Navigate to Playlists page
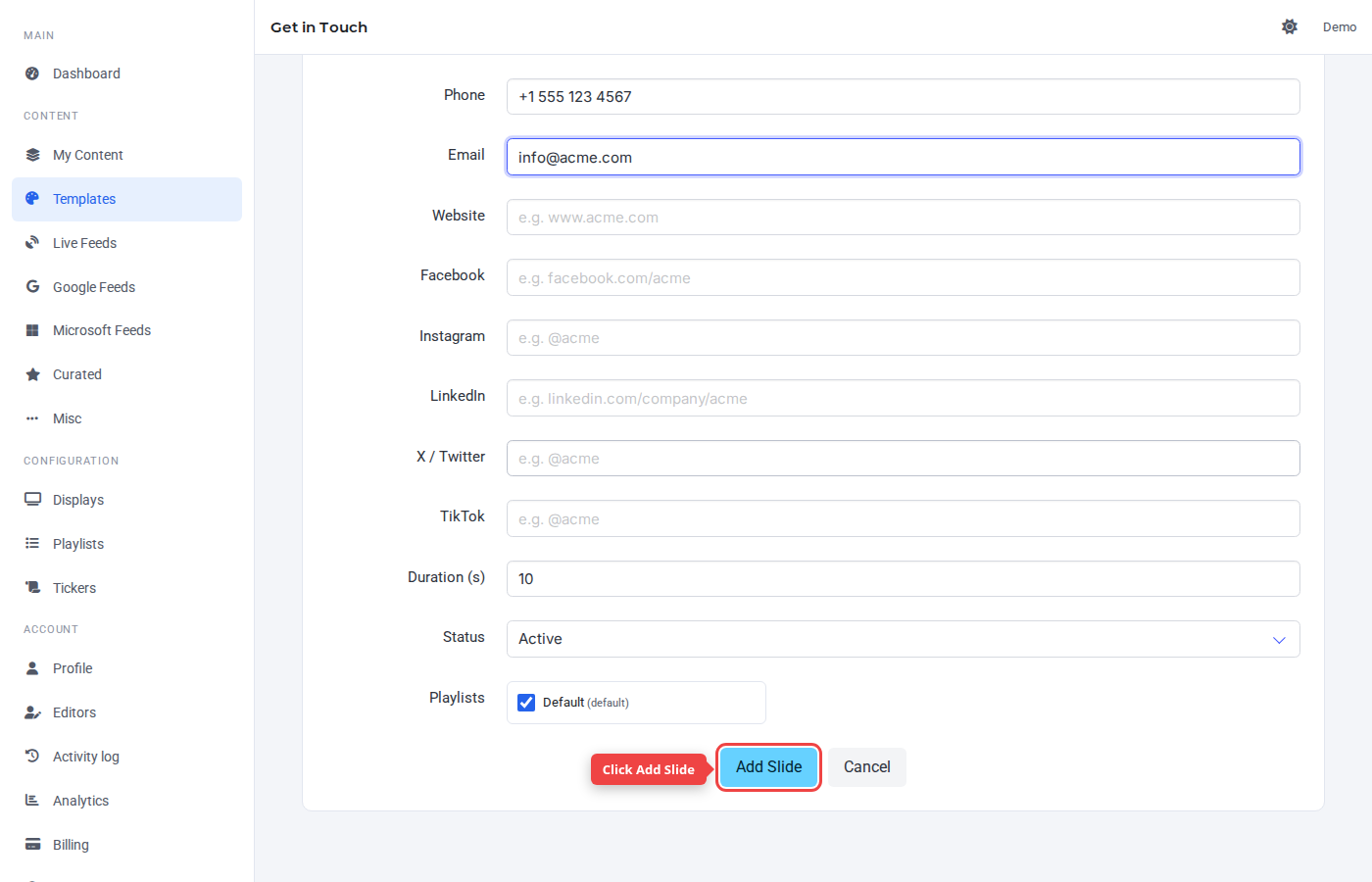The image size is (1372, 882). [126, 544]
